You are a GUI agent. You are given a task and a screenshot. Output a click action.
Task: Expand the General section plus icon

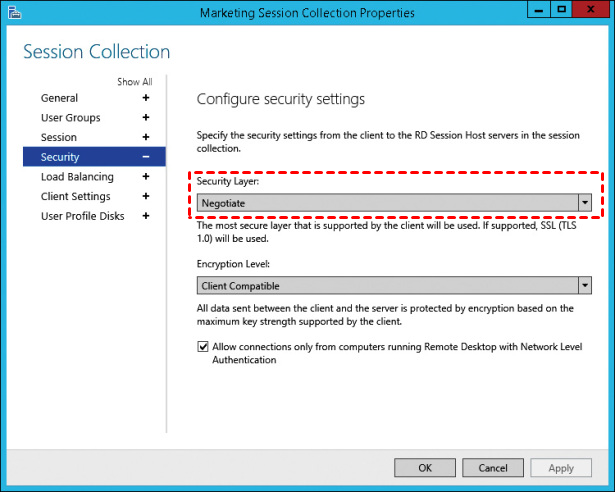pyautogui.click(x=146, y=98)
